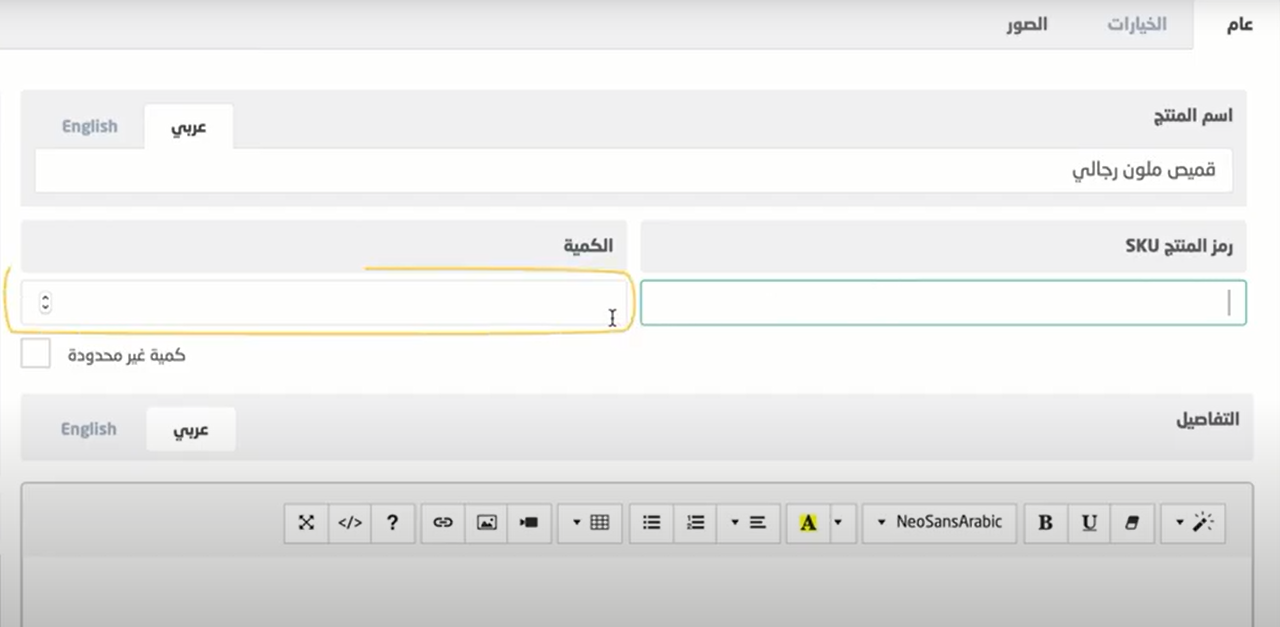Apply unordered bullet list formatting
1280x627 pixels.
[652, 522]
